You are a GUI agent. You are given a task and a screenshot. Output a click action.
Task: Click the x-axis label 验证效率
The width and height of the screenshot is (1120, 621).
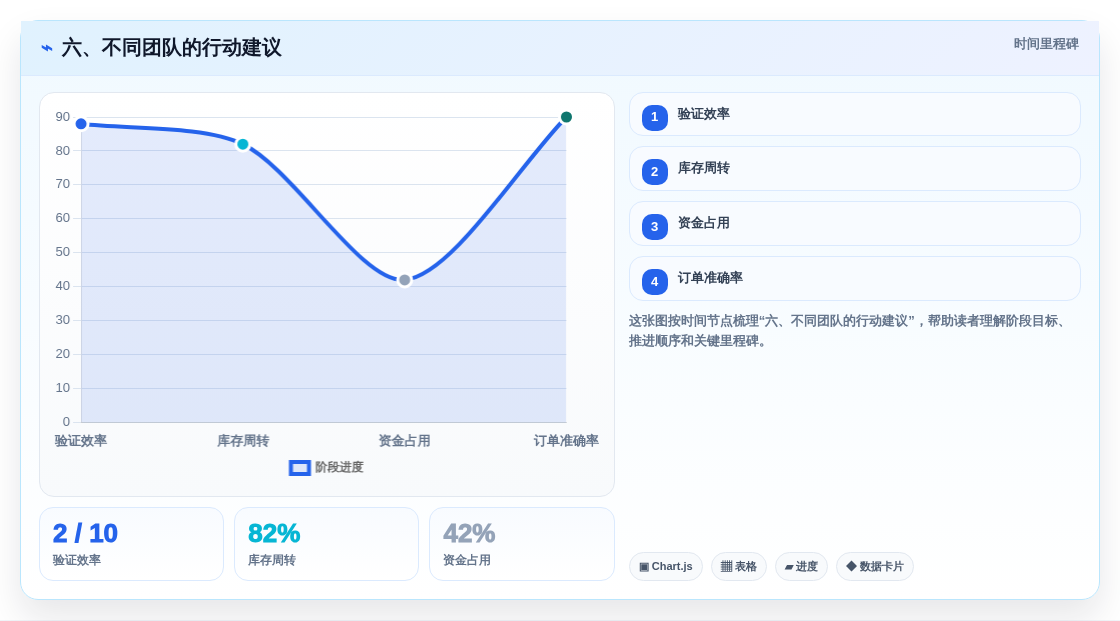(81, 441)
